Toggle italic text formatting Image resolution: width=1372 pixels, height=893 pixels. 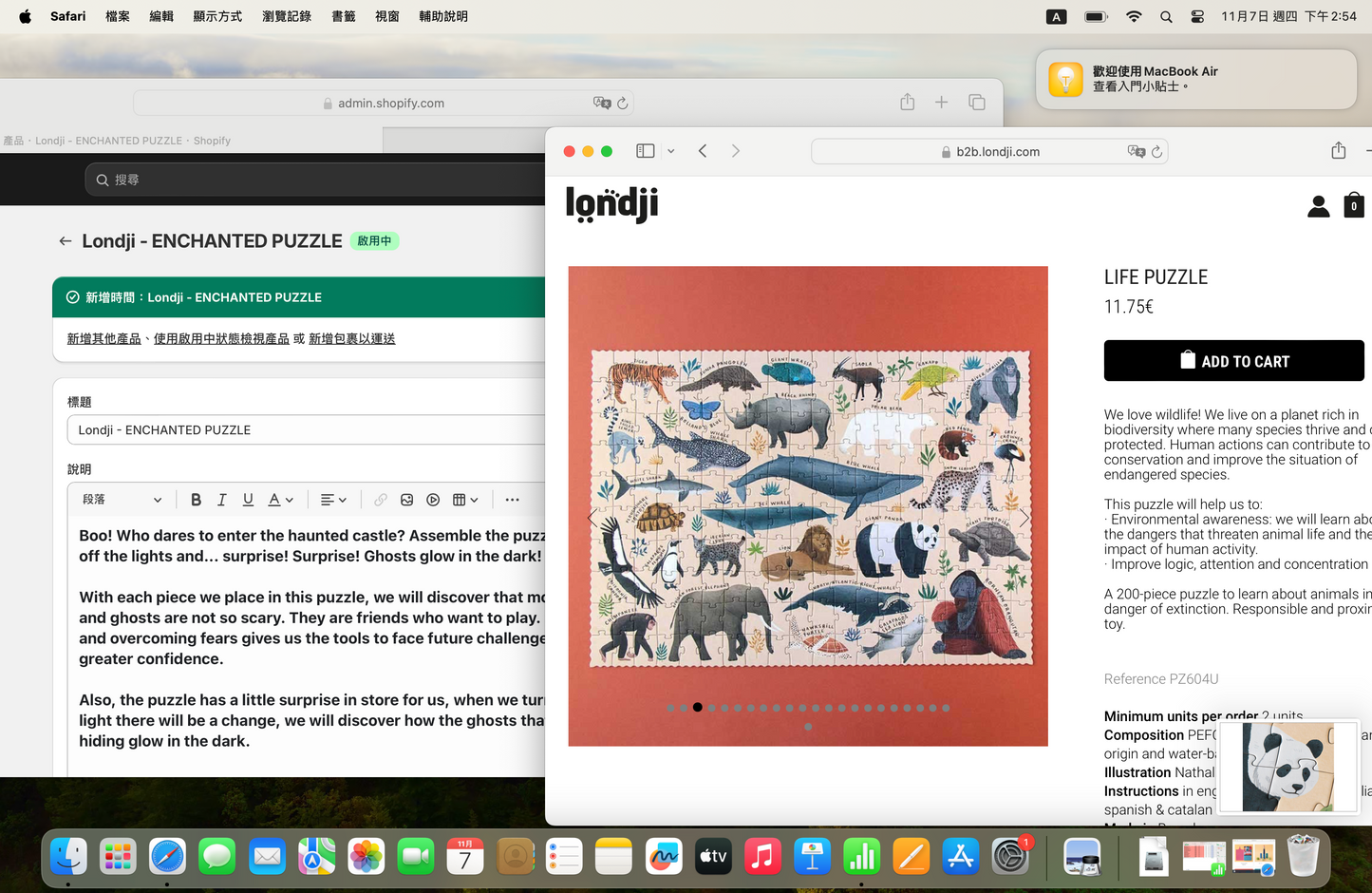click(x=222, y=500)
